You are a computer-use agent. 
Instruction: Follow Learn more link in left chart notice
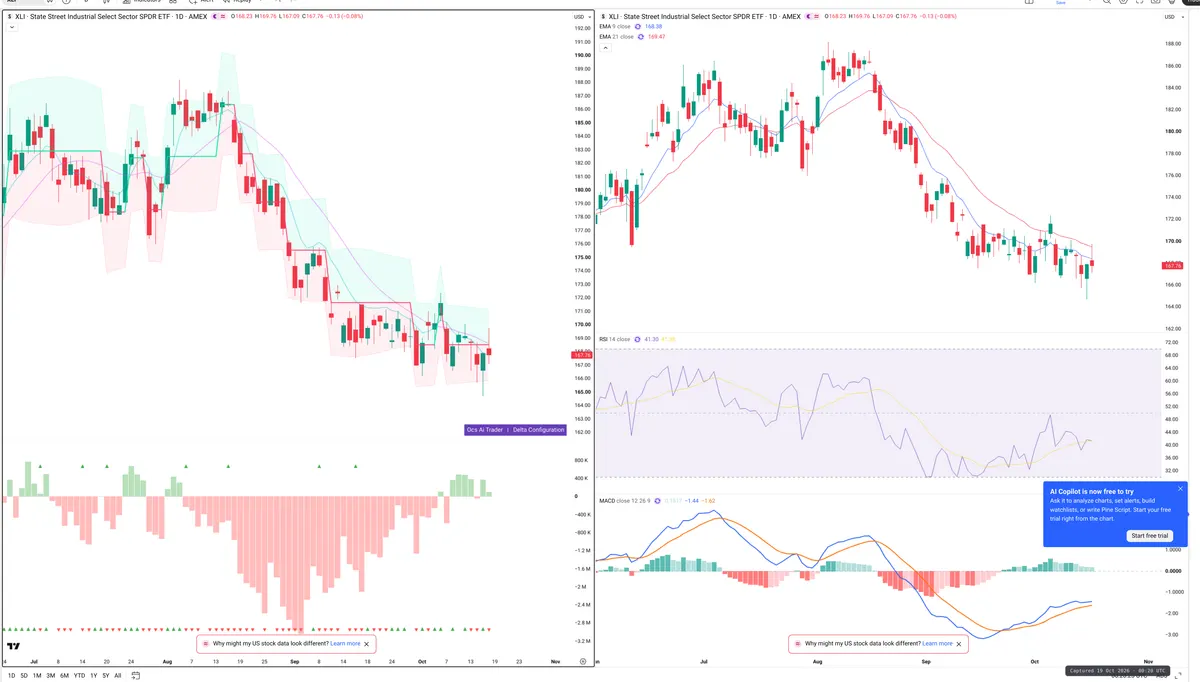345,644
